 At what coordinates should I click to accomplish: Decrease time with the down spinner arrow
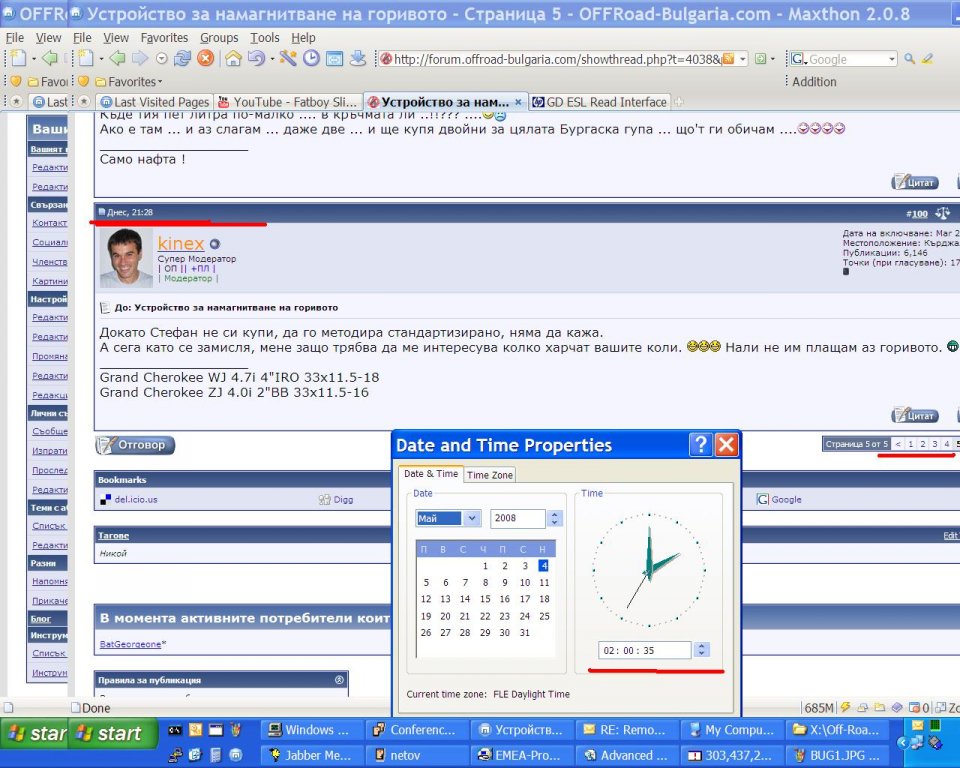702,653
